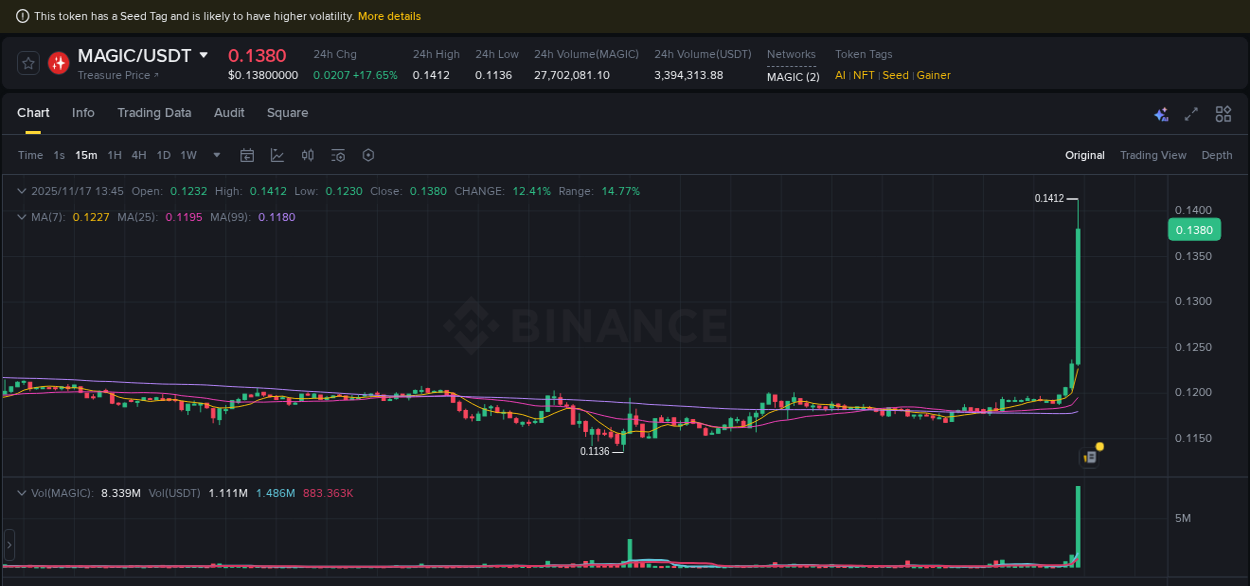The height and width of the screenshot is (586, 1250).
Task: Open the widget grid icon
Action: [x=1223, y=114]
